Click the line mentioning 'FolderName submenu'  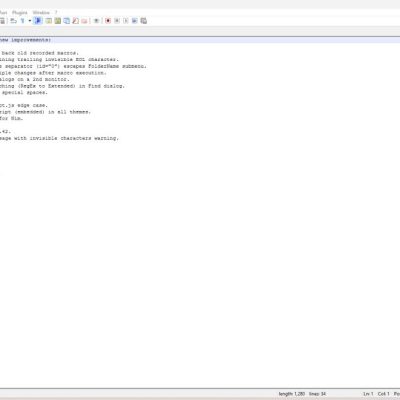(x=73, y=66)
